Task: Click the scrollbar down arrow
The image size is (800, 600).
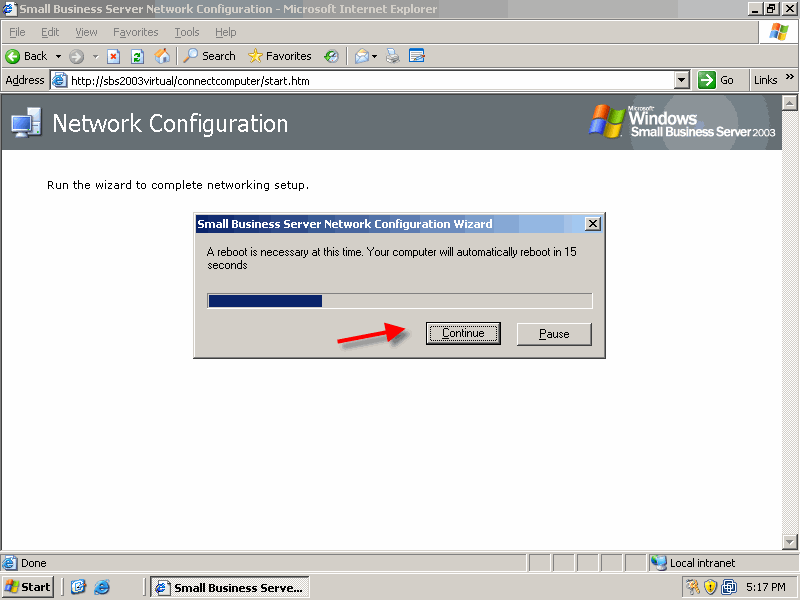Action: [x=789, y=541]
